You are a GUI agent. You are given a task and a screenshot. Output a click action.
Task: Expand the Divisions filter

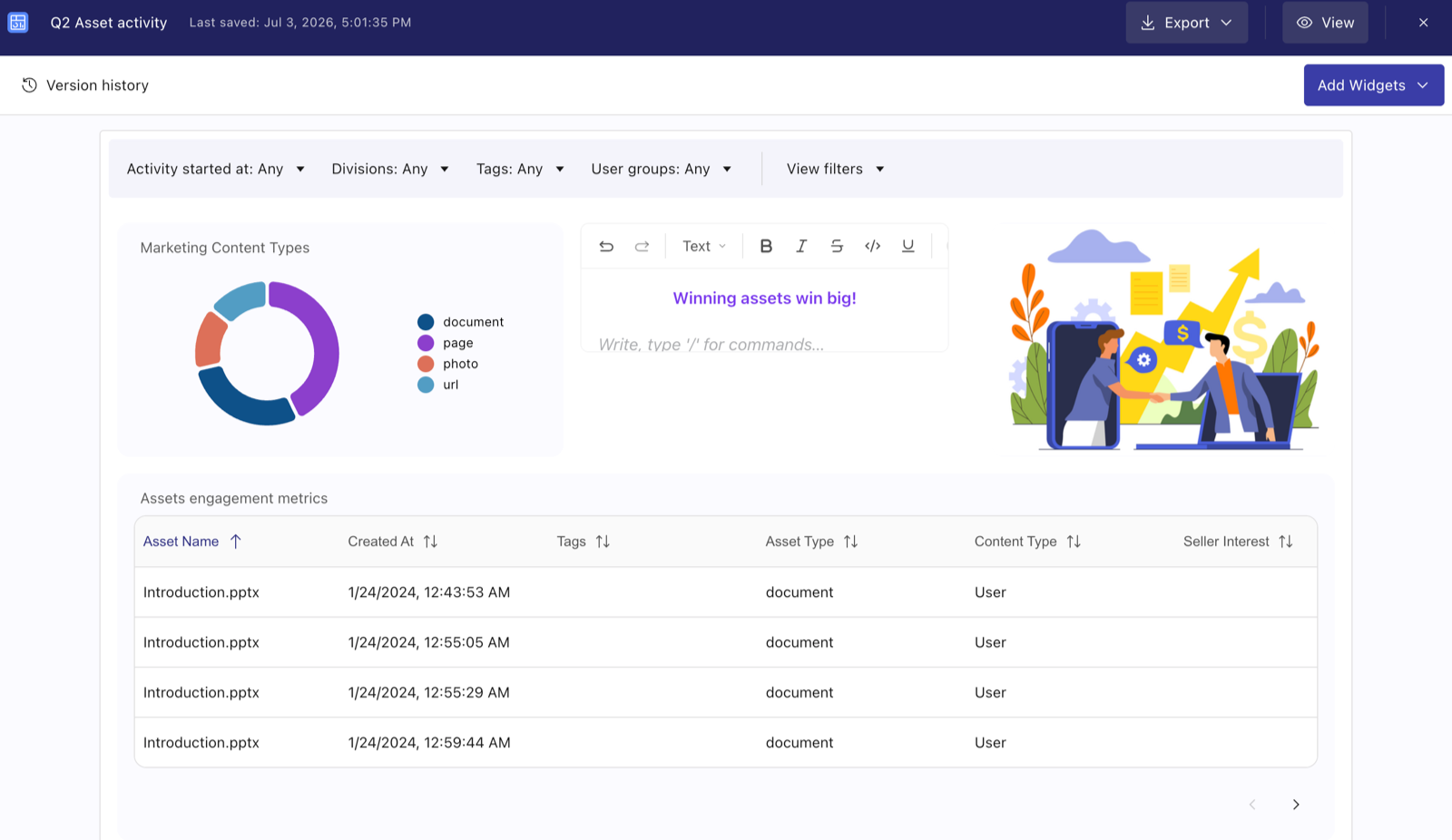[390, 169]
